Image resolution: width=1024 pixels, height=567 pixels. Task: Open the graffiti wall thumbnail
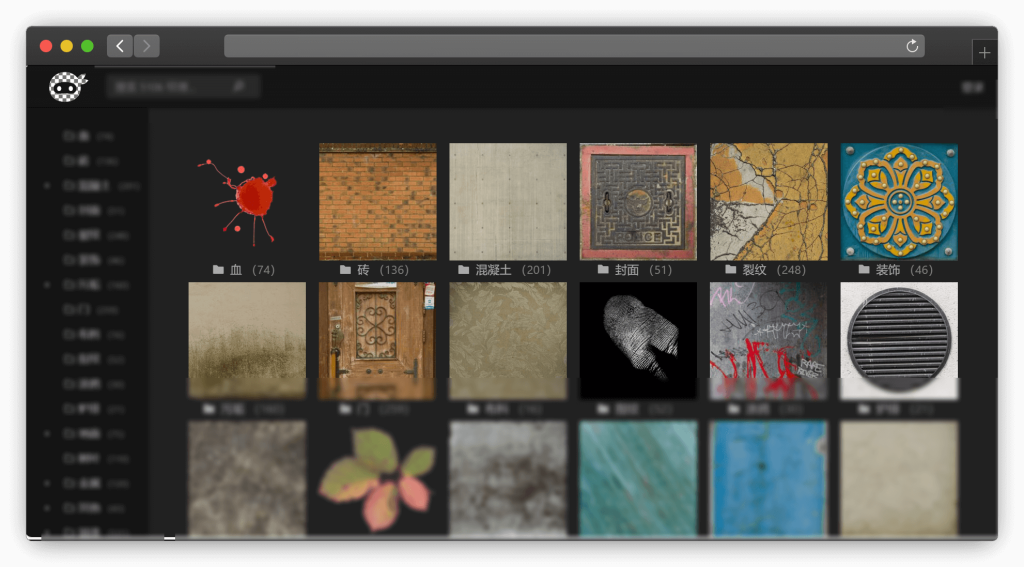(x=768, y=340)
